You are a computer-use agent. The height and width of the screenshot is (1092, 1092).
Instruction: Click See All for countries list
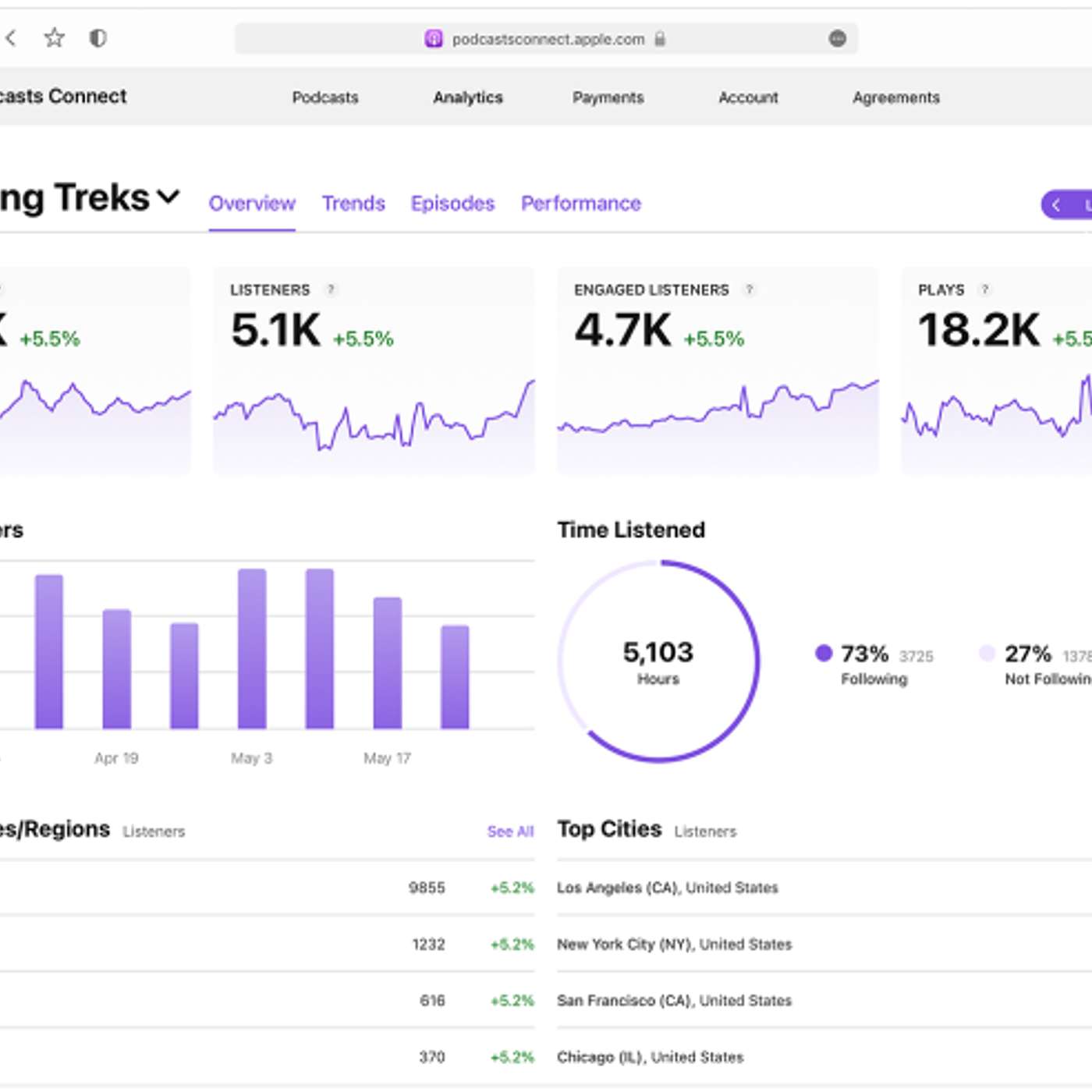510,831
